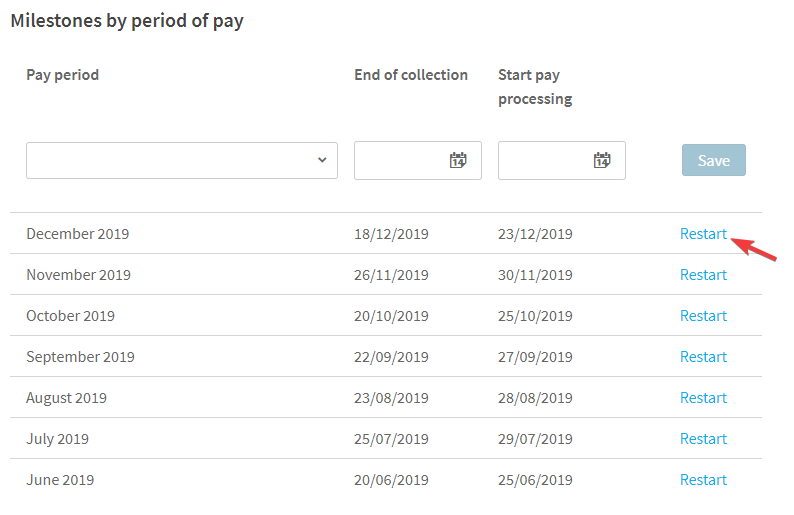Screen dimensions: 794x515
Task: Restart the June 2019 pay period
Action: point(703,480)
